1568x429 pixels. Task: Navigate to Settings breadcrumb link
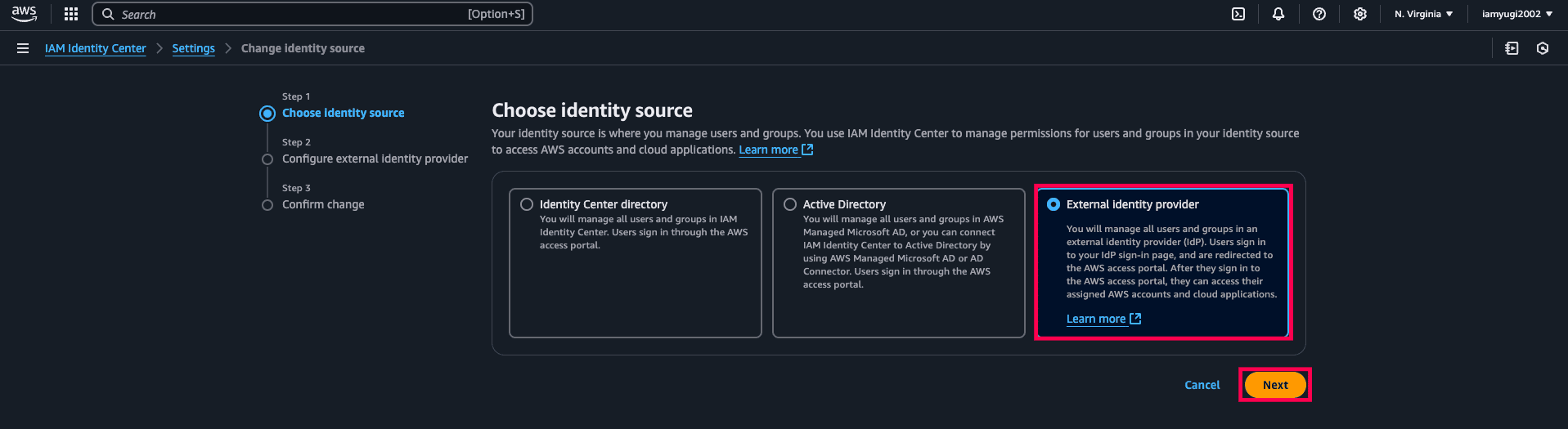point(193,48)
